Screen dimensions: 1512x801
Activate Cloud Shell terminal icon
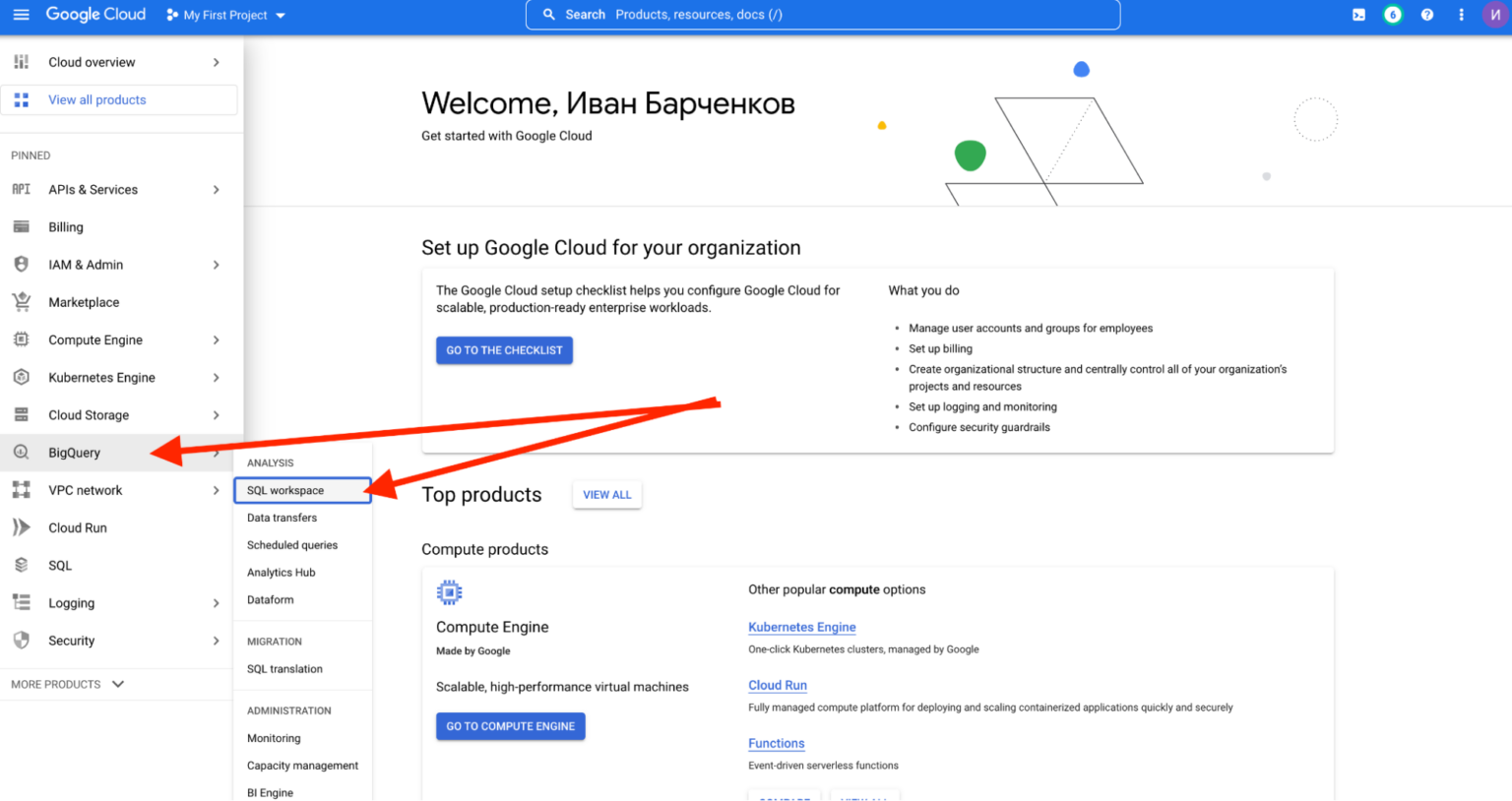(1358, 15)
